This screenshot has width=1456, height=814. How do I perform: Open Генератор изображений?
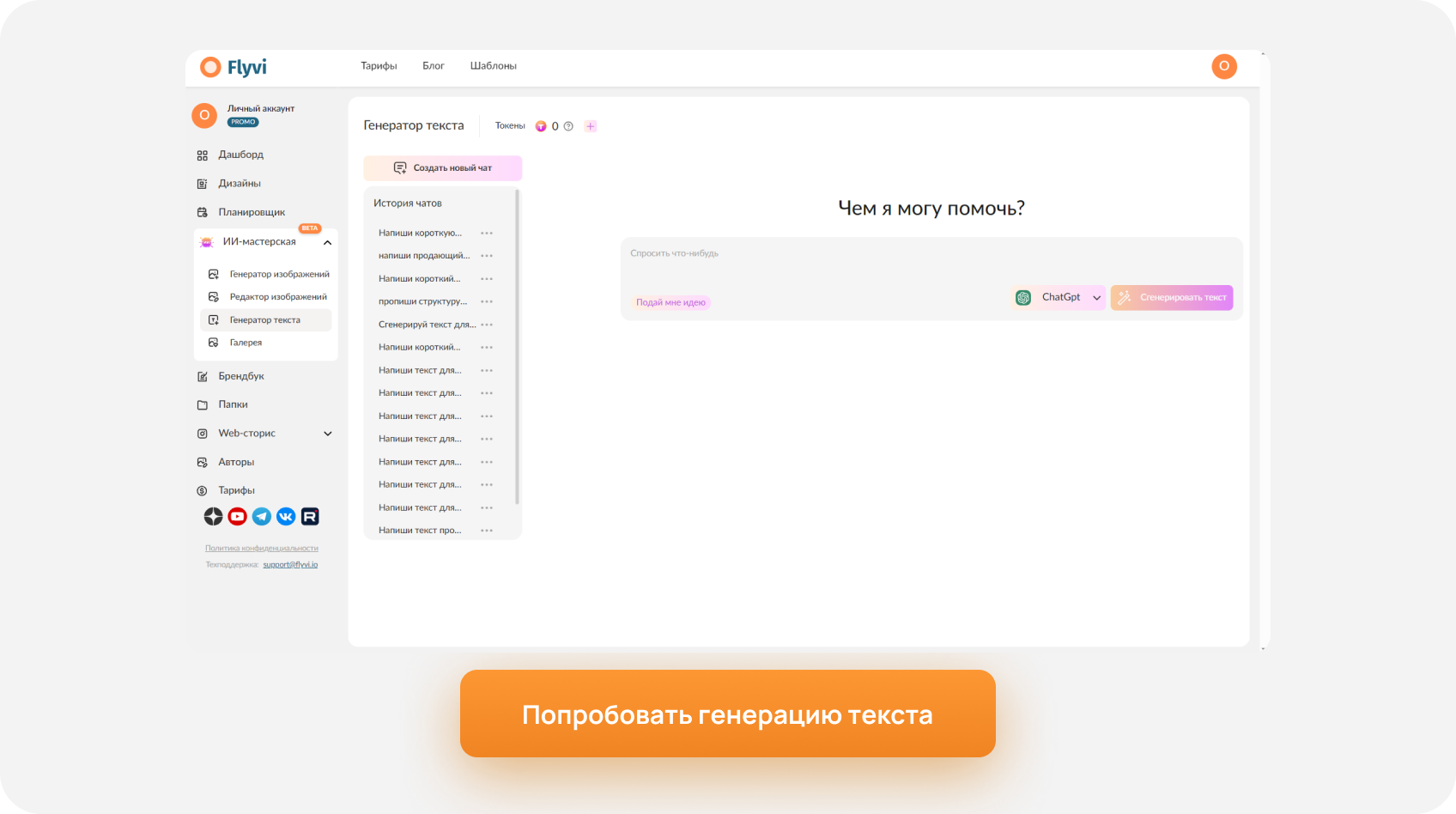click(269, 274)
